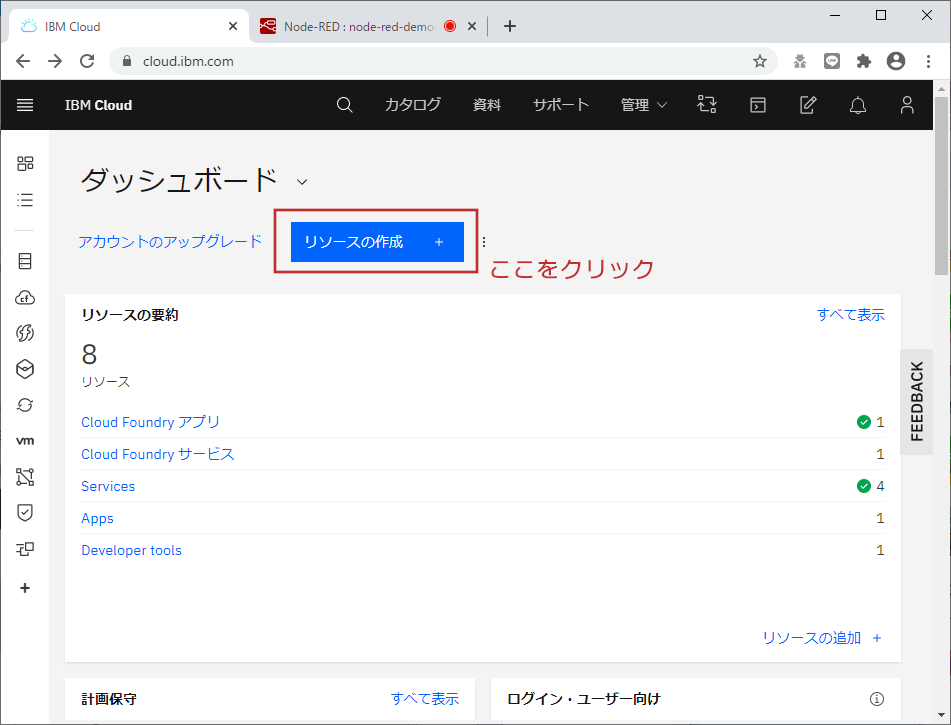This screenshot has height=725, width=951.
Task: Open the IBM Cloud Shell terminal icon
Action: 757,105
